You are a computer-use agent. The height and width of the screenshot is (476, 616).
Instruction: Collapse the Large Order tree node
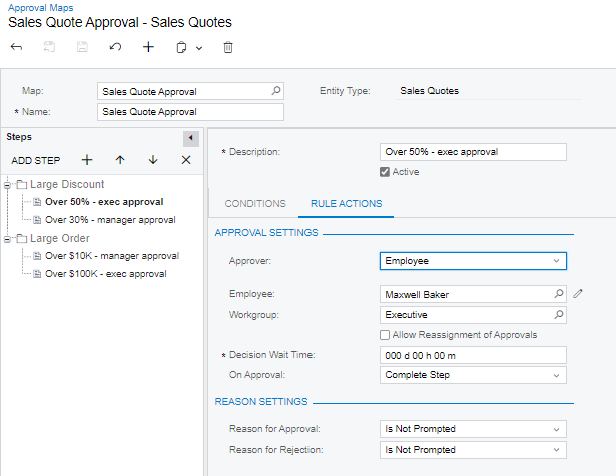[x=7, y=239]
